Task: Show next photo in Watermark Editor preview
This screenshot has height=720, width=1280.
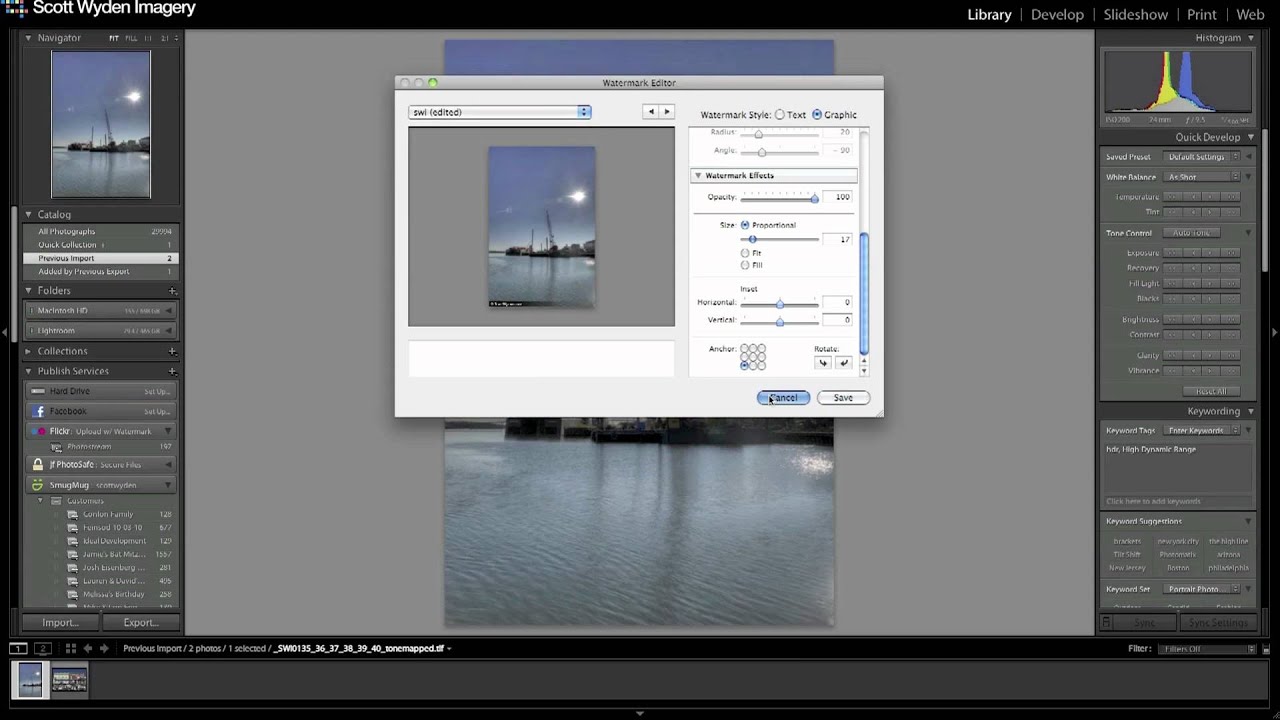Action: pyautogui.click(x=667, y=112)
